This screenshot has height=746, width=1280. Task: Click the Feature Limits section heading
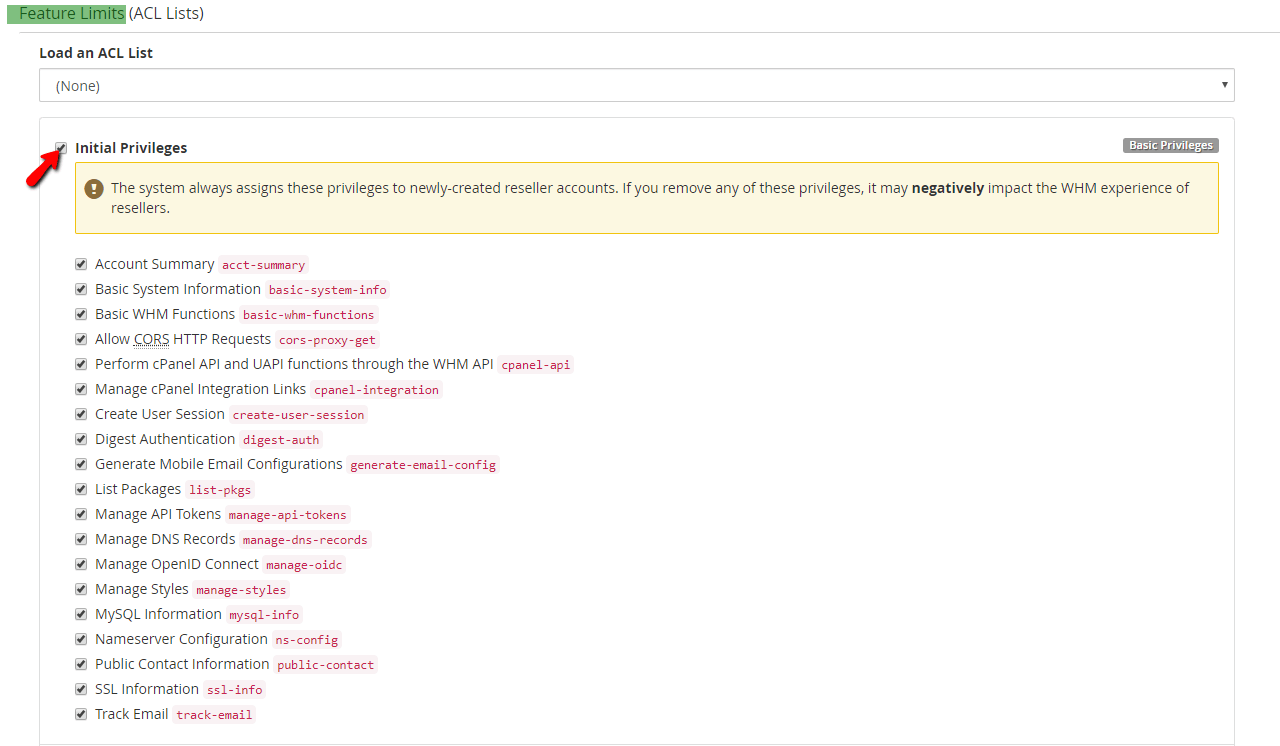(x=72, y=14)
